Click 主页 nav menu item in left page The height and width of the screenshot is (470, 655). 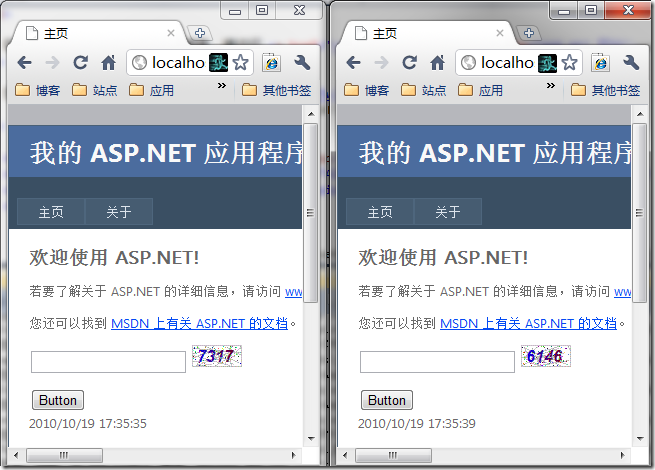tap(51, 212)
